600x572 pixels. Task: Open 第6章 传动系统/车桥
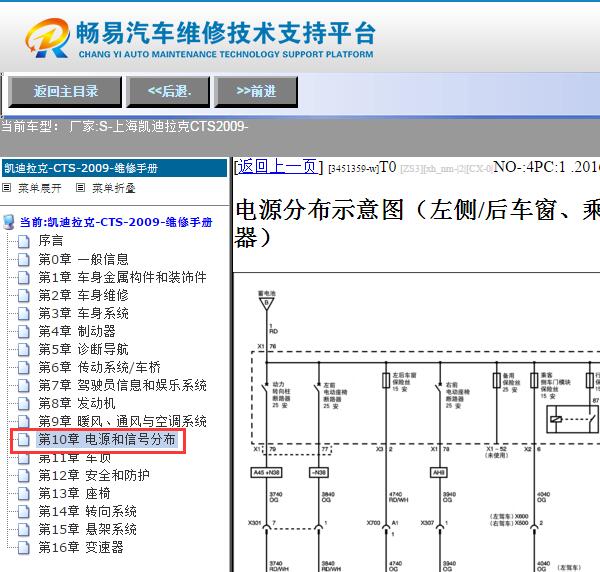[x=99, y=367]
